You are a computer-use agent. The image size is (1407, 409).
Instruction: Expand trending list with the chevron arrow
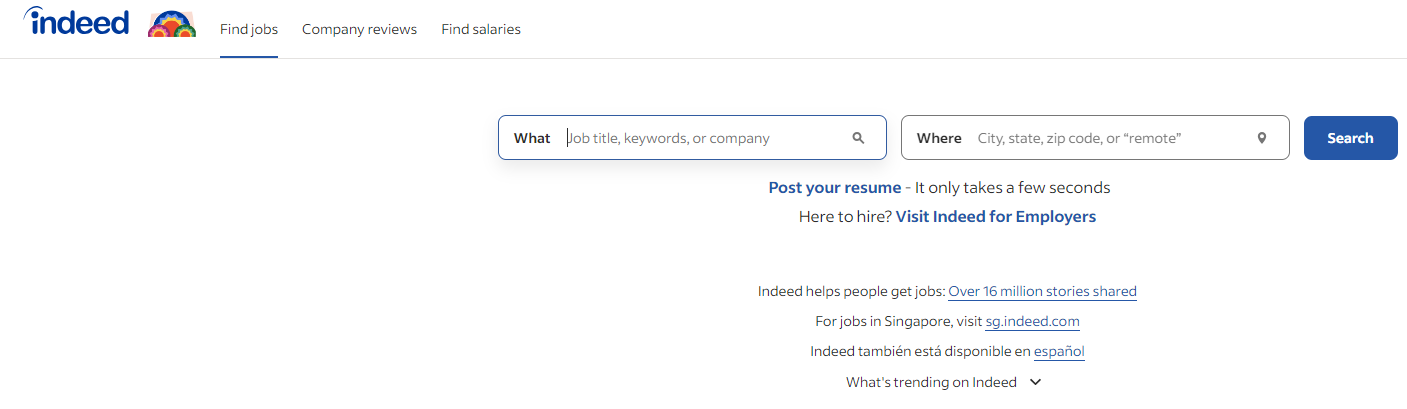(1035, 382)
